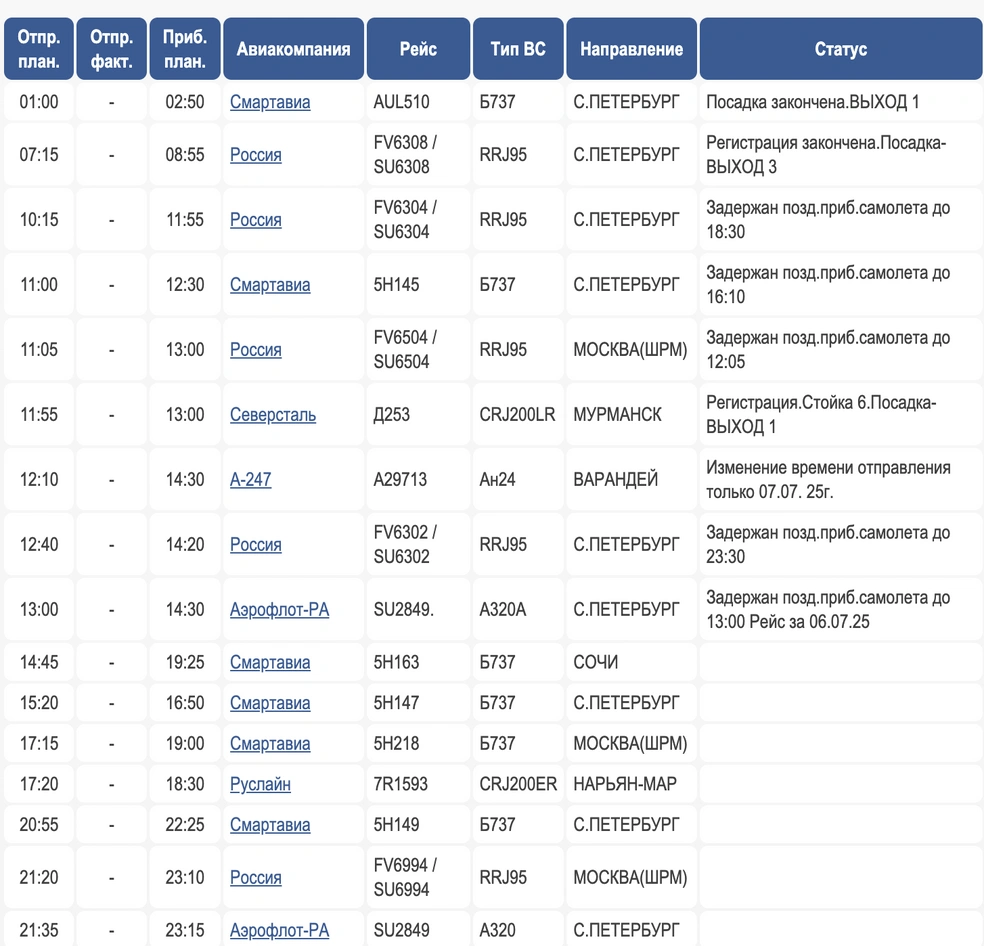Image resolution: width=984 pixels, height=946 pixels.
Task: Click Россия link for flight FV6994
Action: 255,878
